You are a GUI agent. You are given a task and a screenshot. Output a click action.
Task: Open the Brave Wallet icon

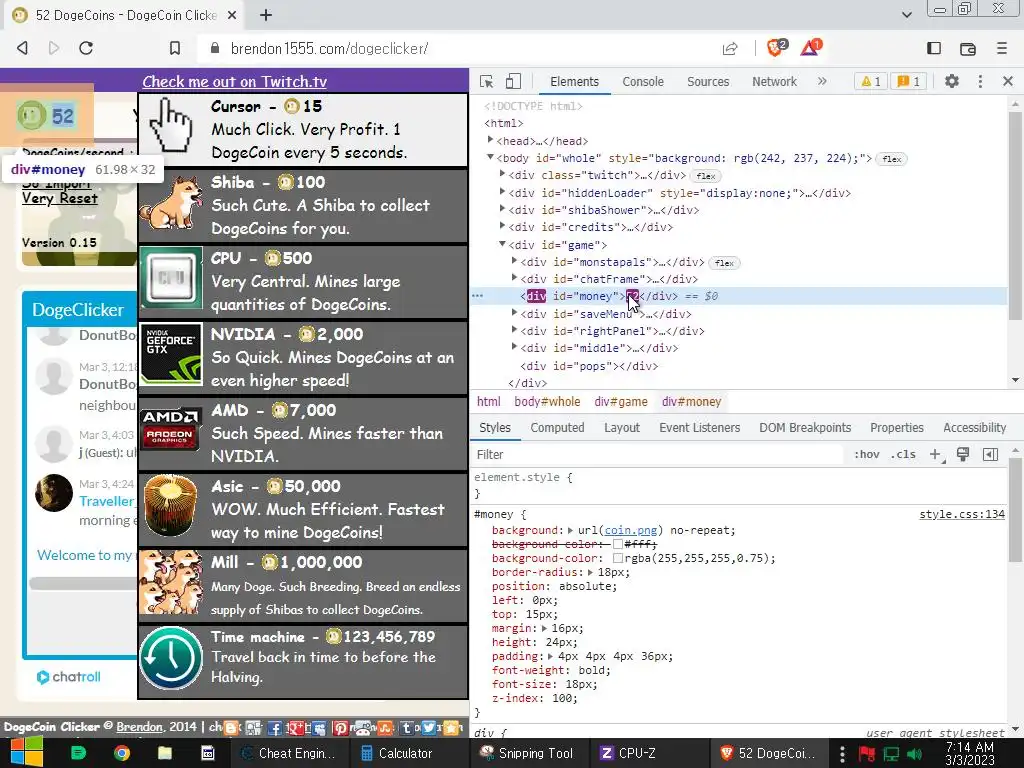point(967,48)
